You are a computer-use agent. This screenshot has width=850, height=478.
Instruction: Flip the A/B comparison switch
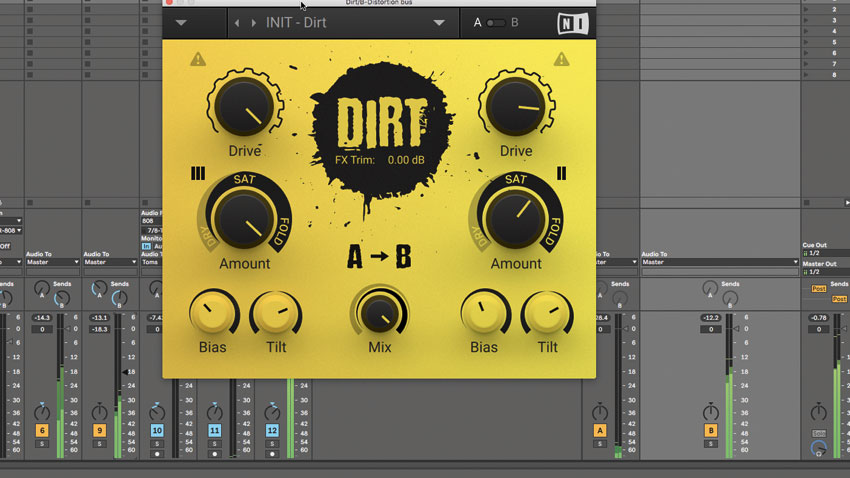pyautogui.click(x=495, y=23)
